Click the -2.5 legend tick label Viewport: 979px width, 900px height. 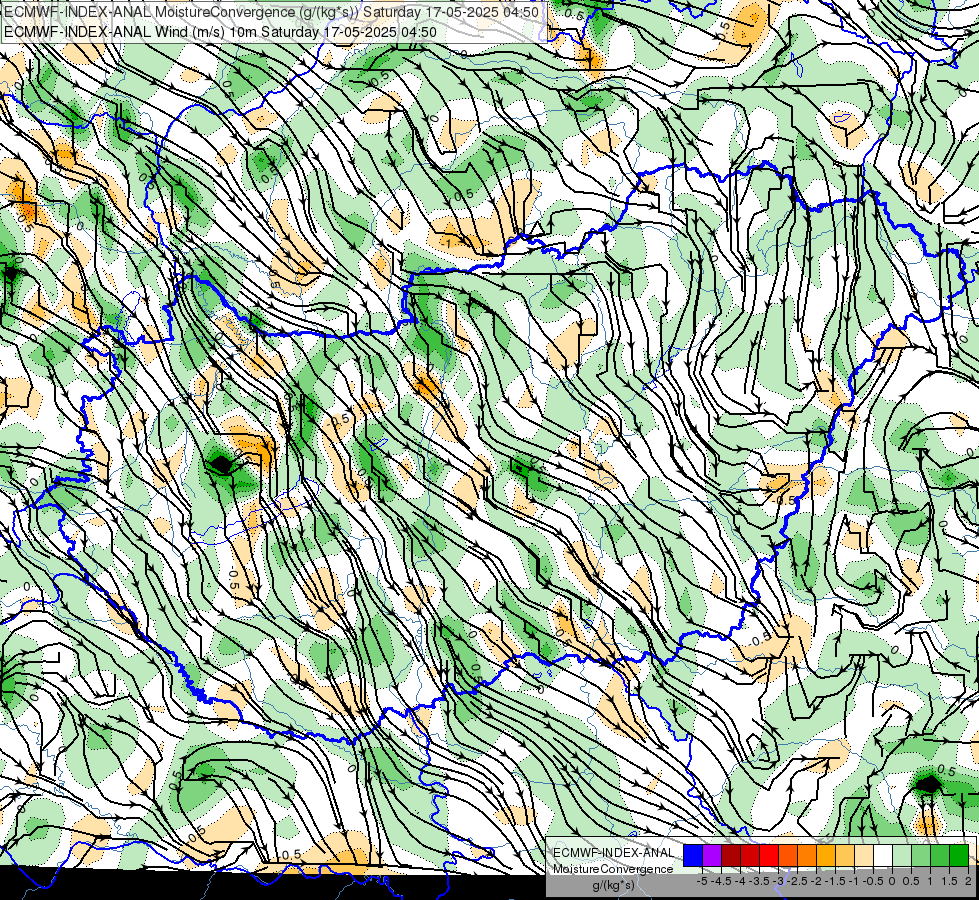(797, 881)
